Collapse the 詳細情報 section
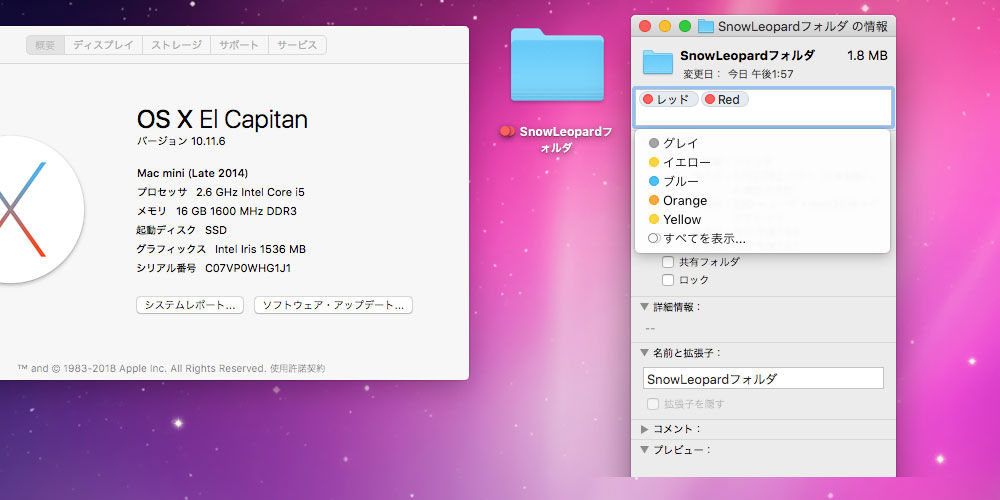Image resolution: width=1000 pixels, height=500 pixels. click(644, 307)
